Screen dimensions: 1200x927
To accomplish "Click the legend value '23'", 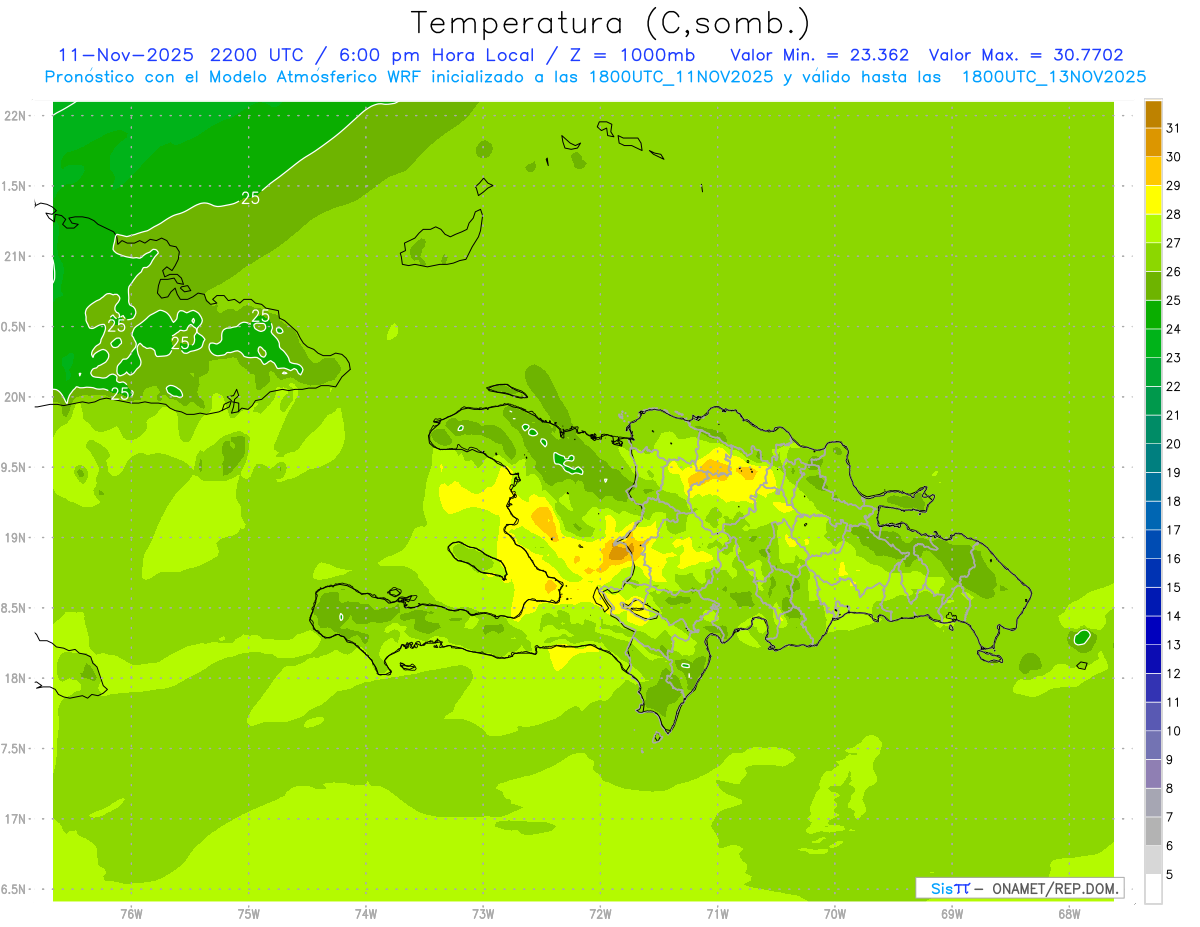I will 1173,358.
